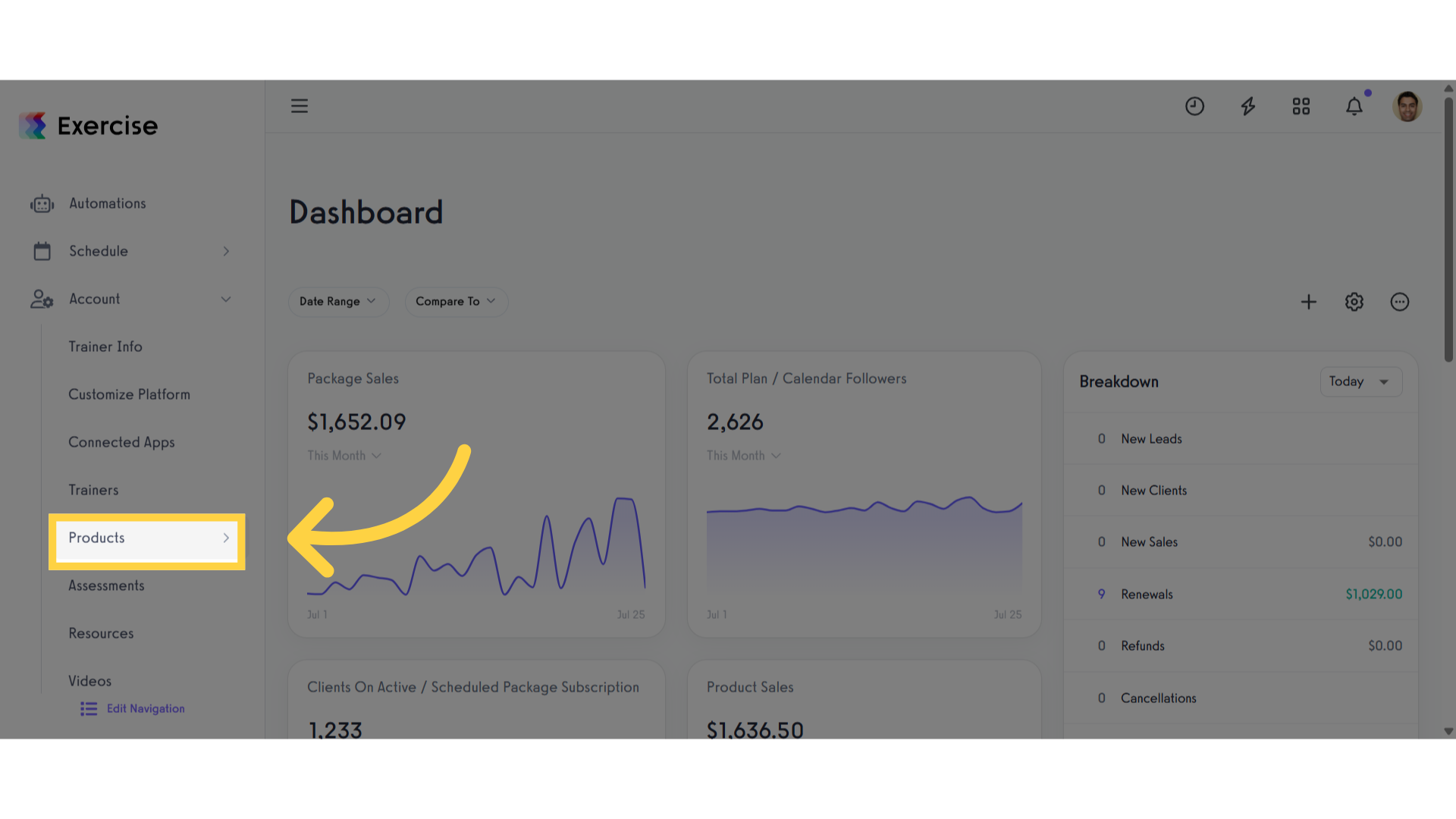Click the Cancellations breakdown row
Viewport: 1456px width, 819px height.
[x=1241, y=698]
